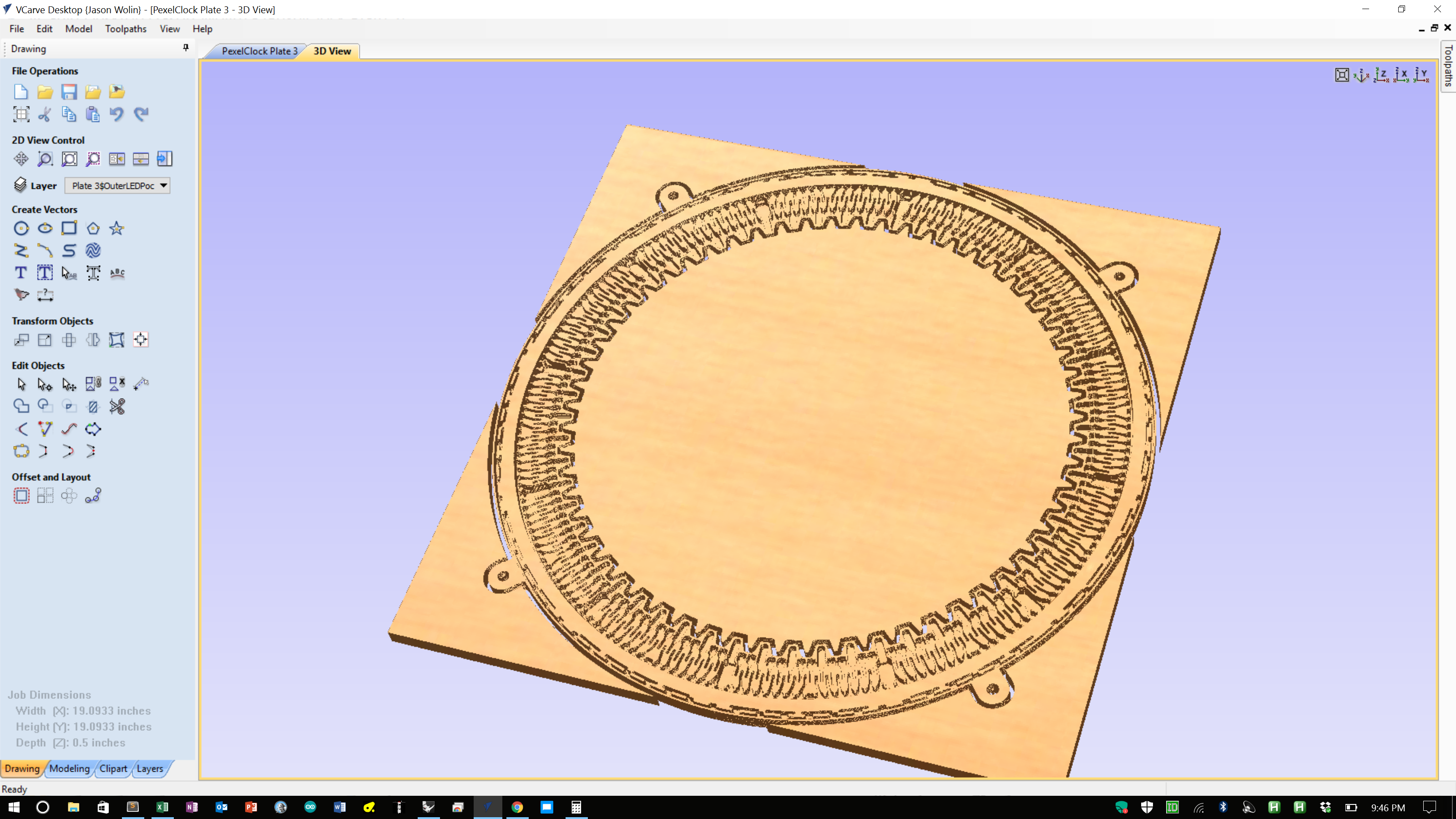Switch to the Modeling tab
Screen dimensions: 1456x819
70,768
